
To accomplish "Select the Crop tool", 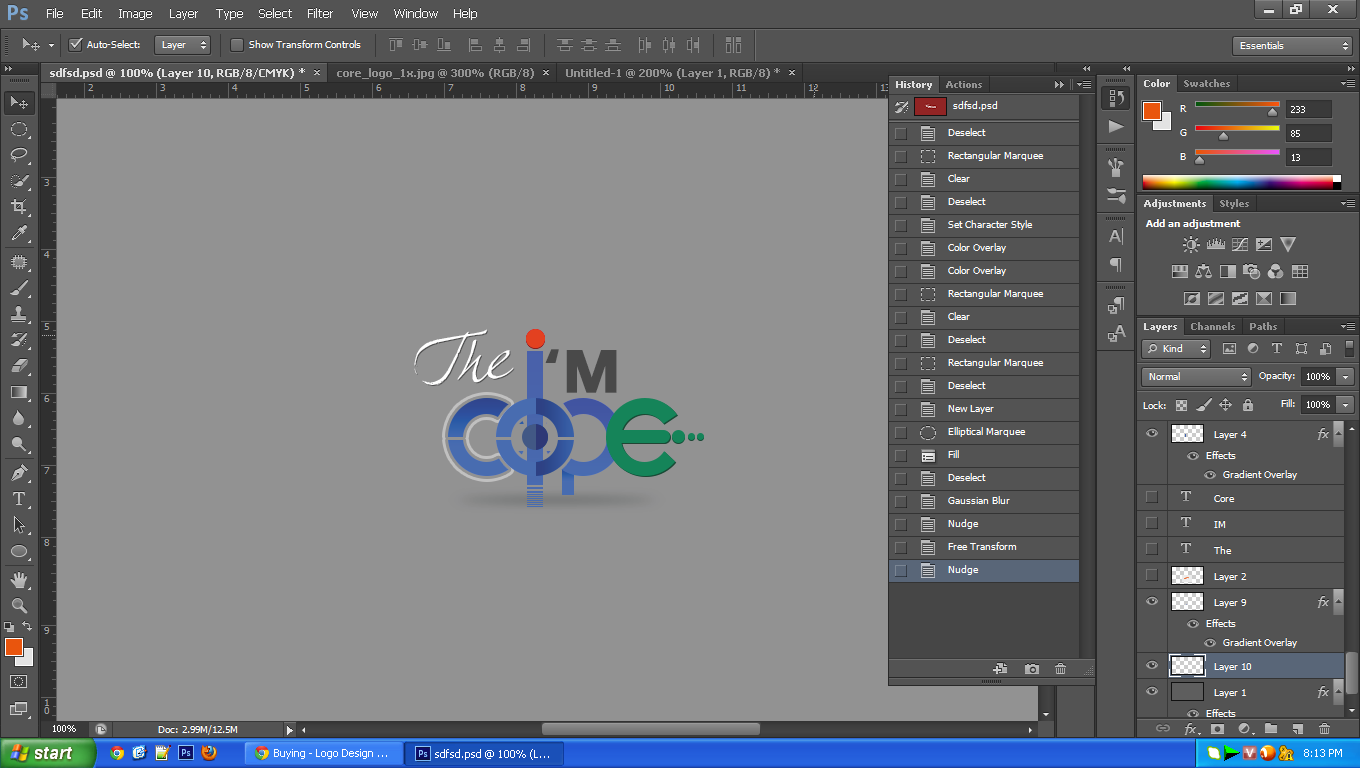I will pos(19,207).
